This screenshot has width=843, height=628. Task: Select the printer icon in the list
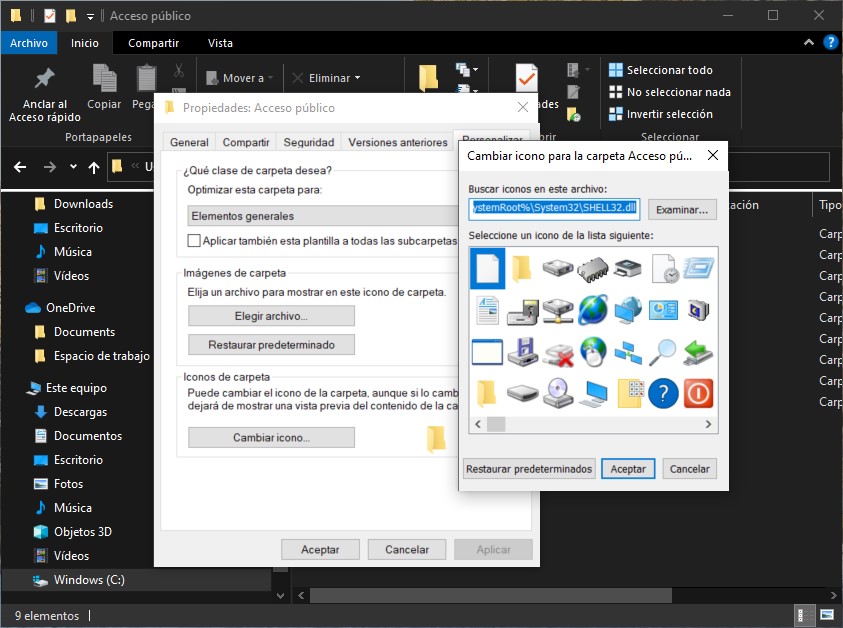pyautogui.click(x=627, y=268)
